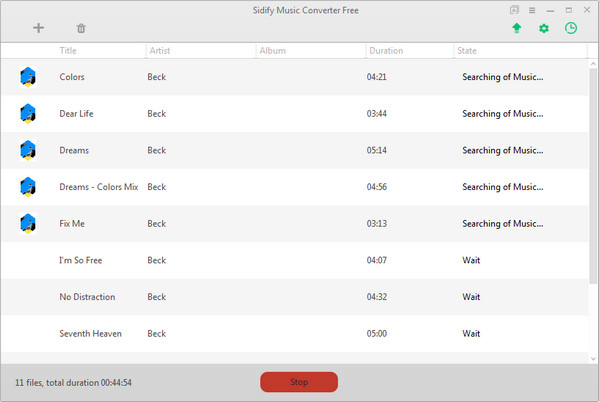Click the State column header

coord(467,50)
